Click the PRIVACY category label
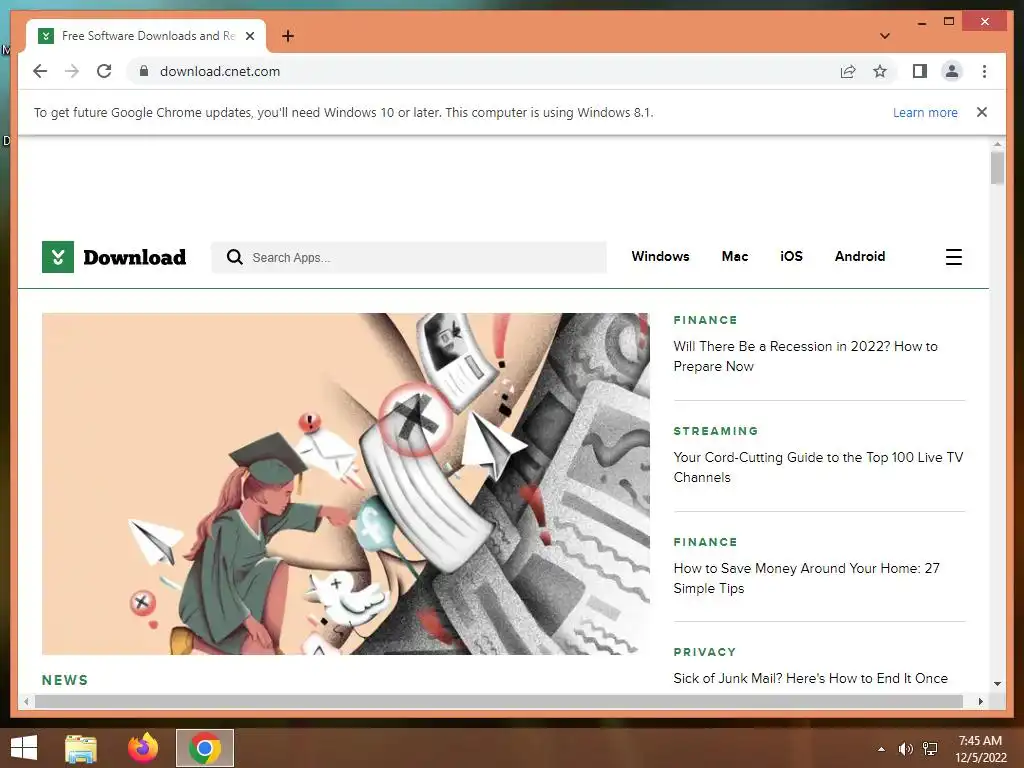 click(705, 652)
